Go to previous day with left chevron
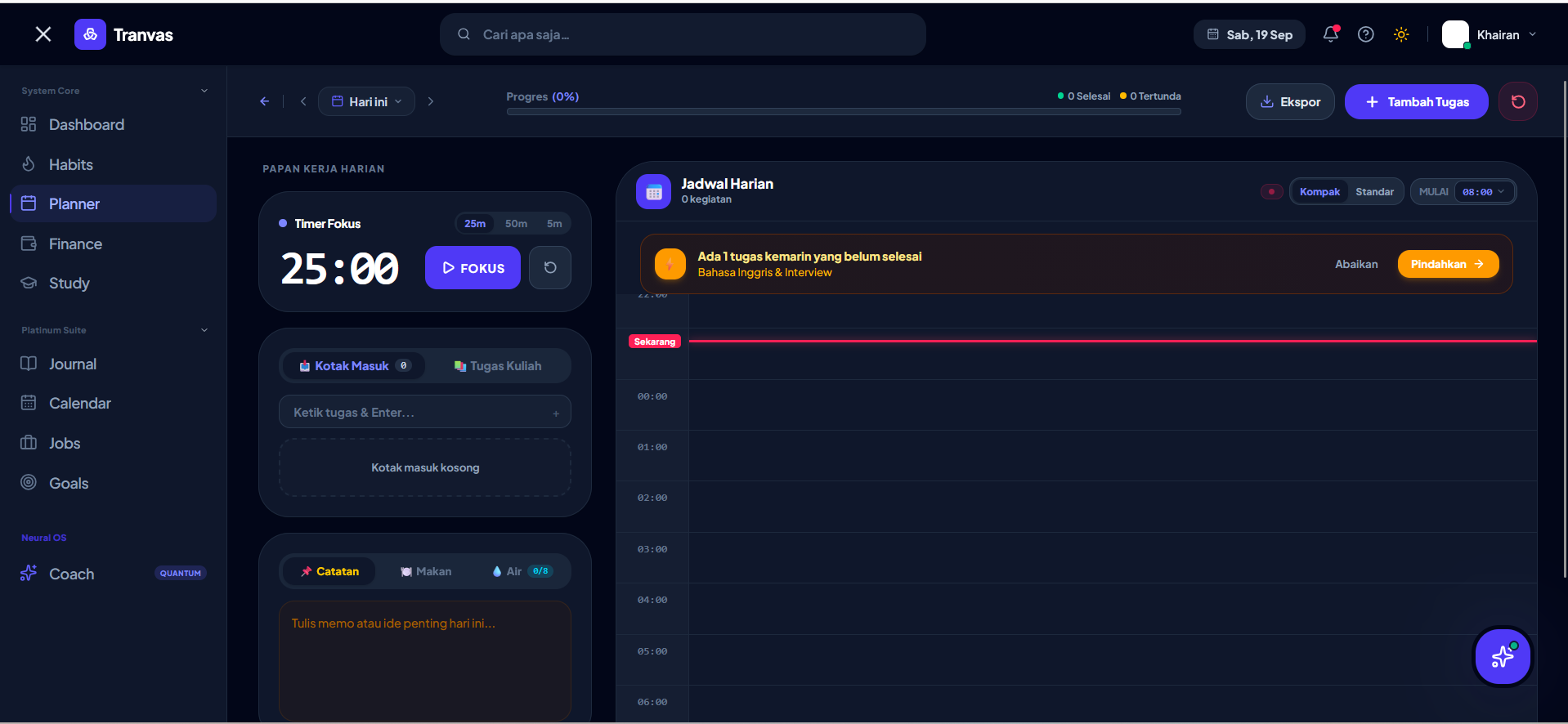 303,101
